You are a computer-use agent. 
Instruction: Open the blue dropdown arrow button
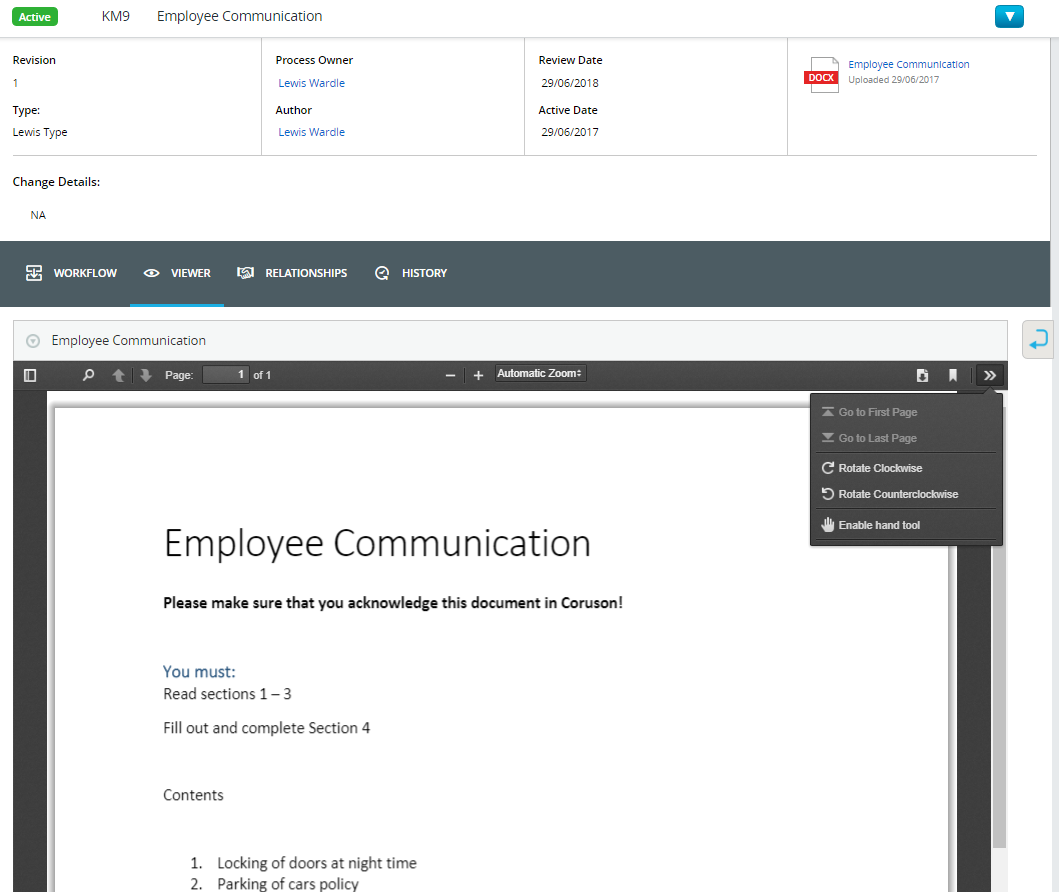click(x=1009, y=16)
